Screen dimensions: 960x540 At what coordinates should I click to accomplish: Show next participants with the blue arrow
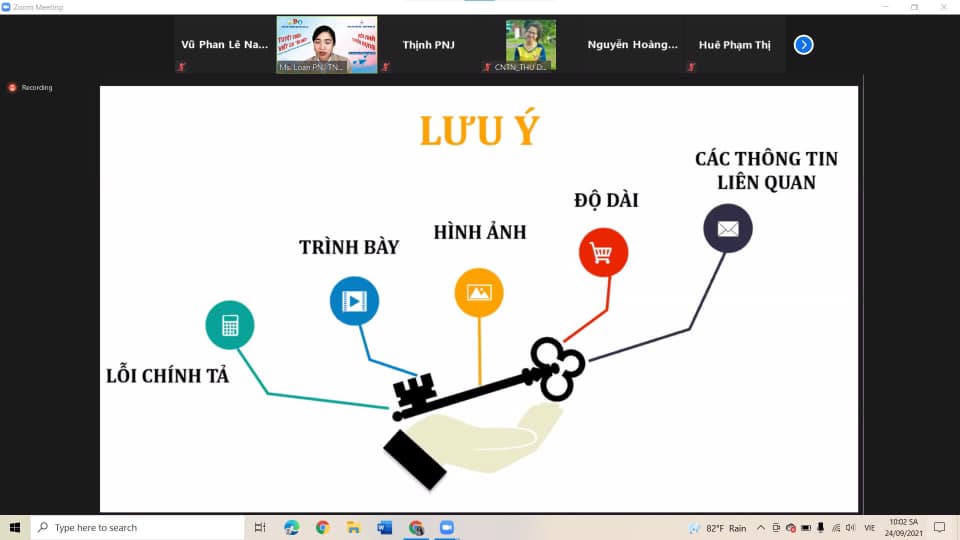(803, 45)
